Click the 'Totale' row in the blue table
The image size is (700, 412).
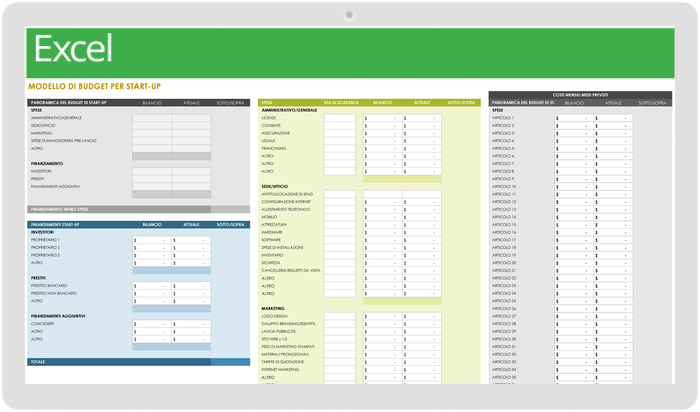[x=138, y=362]
